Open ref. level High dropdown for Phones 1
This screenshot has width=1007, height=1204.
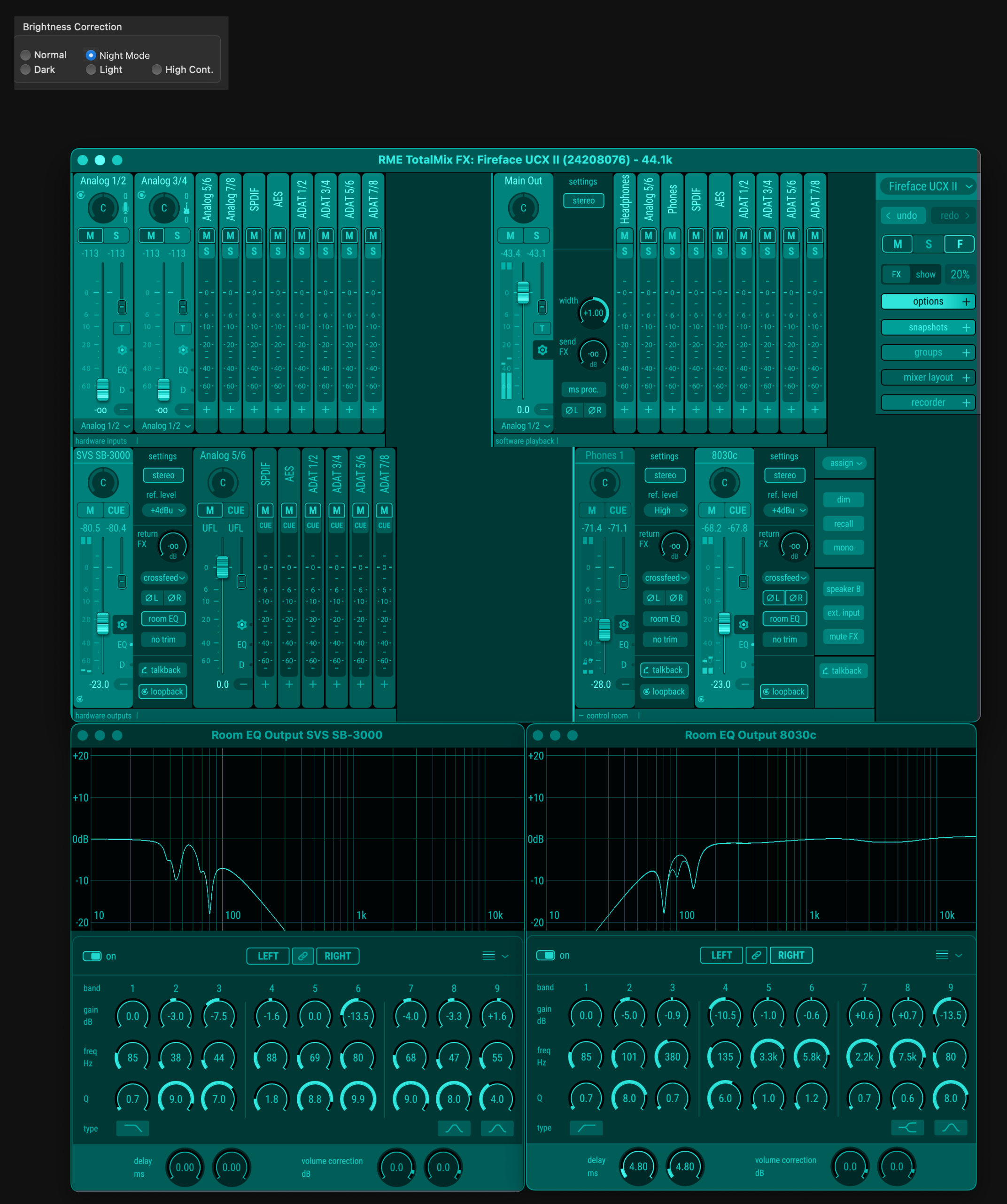666,510
